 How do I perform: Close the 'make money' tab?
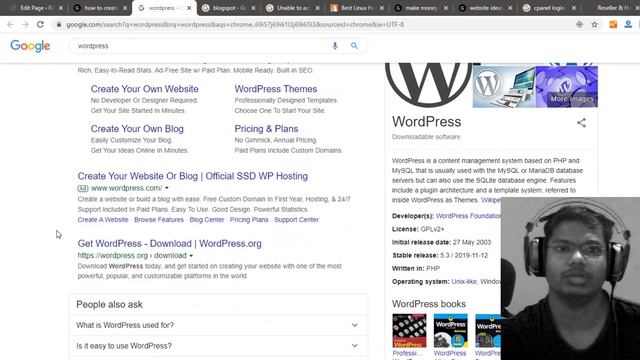click(445, 8)
